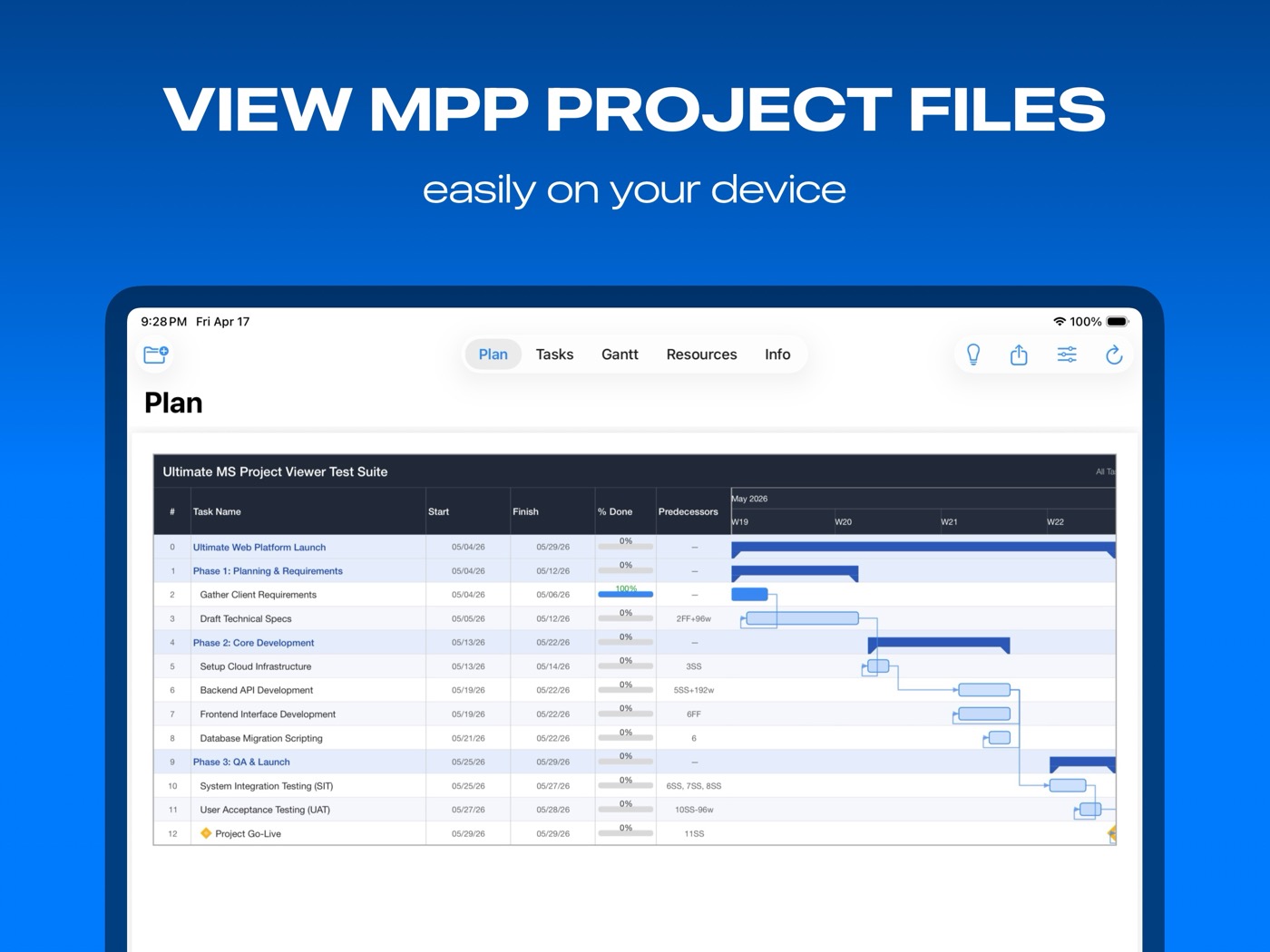Click predecessor value 11SS
The image size is (1270, 952).
pyautogui.click(x=694, y=834)
